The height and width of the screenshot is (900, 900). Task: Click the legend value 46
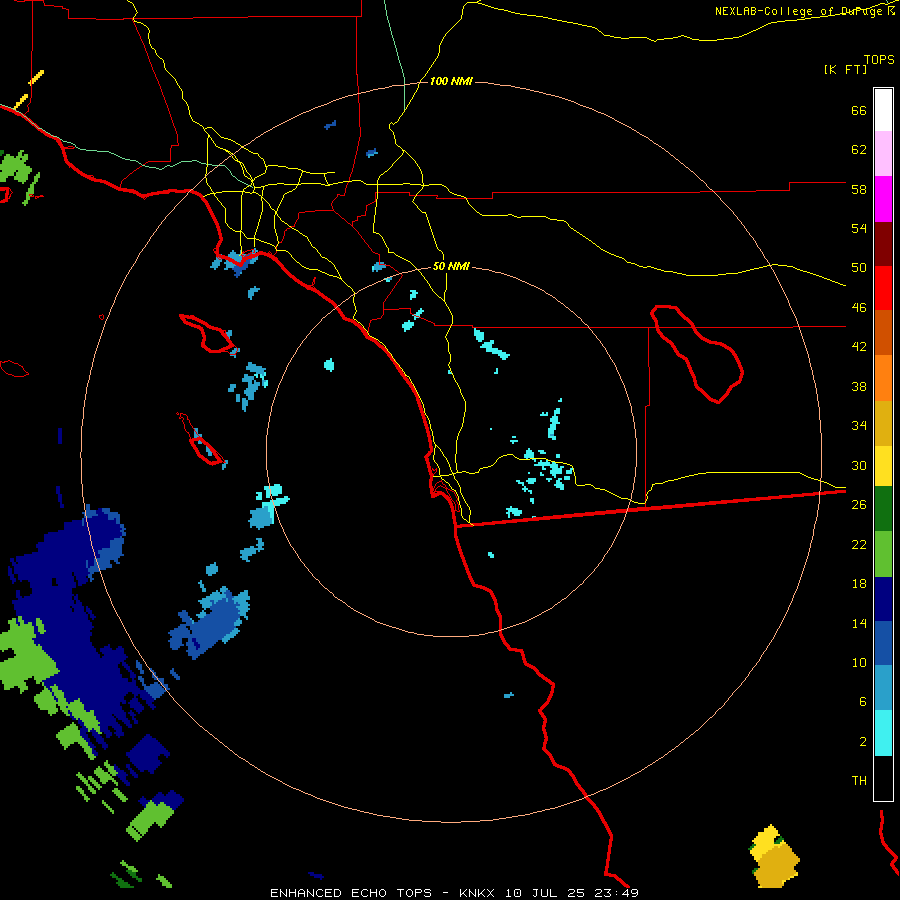pyautogui.click(x=859, y=308)
